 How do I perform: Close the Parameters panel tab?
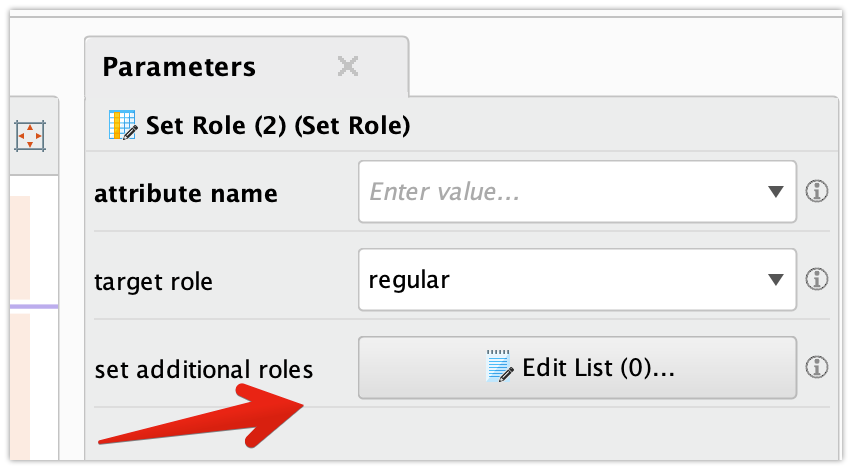[x=347, y=67]
